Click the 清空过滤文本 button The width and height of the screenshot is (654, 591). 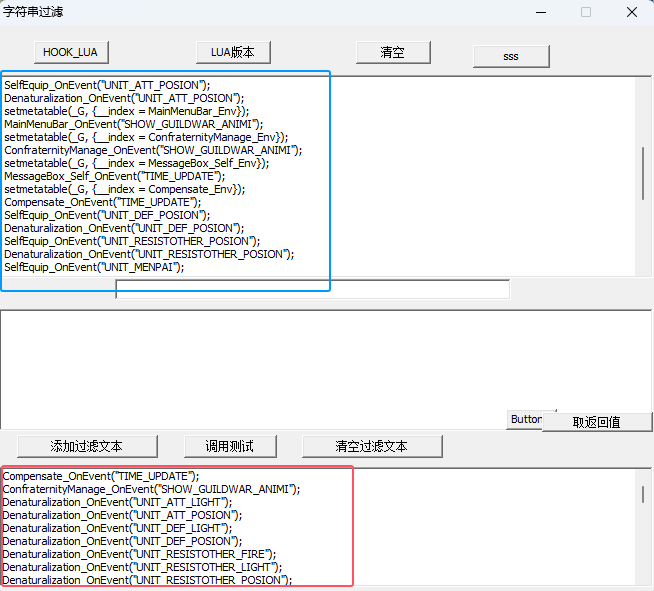click(x=372, y=446)
